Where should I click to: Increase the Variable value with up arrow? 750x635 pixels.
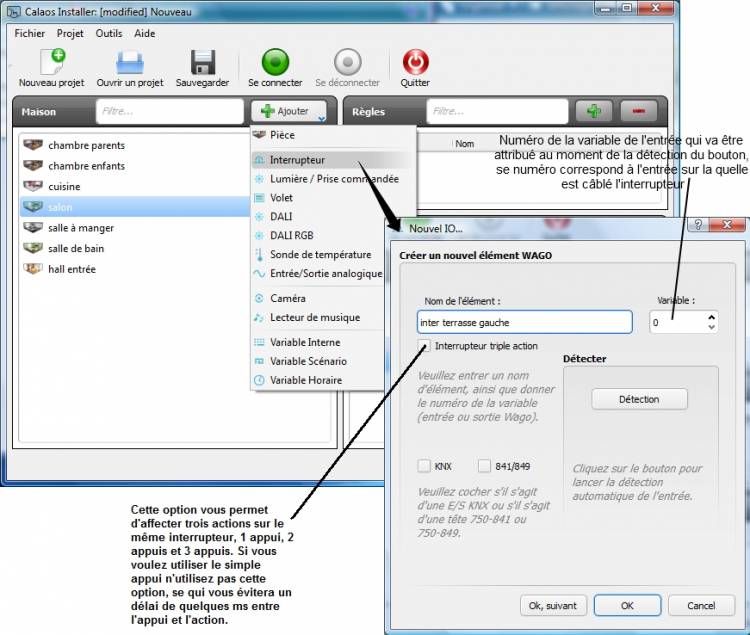712,317
